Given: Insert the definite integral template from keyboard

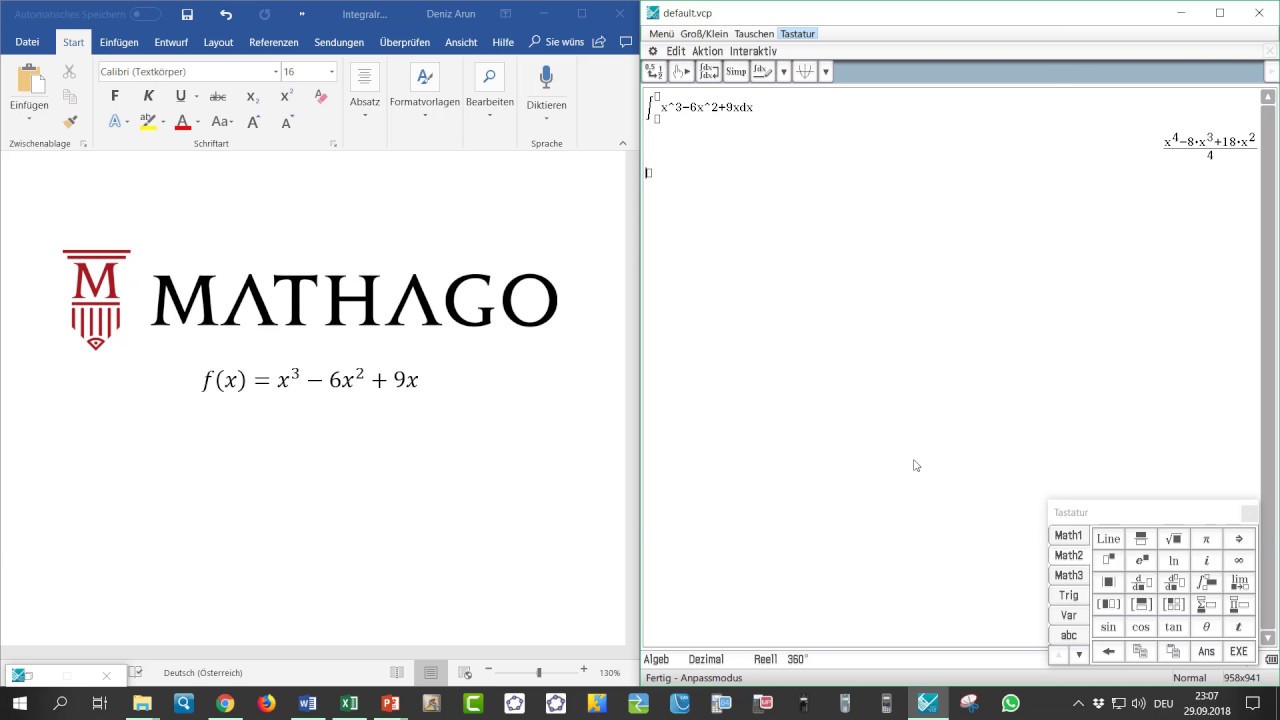Looking at the screenshot, I should [x=1207, y=582].
